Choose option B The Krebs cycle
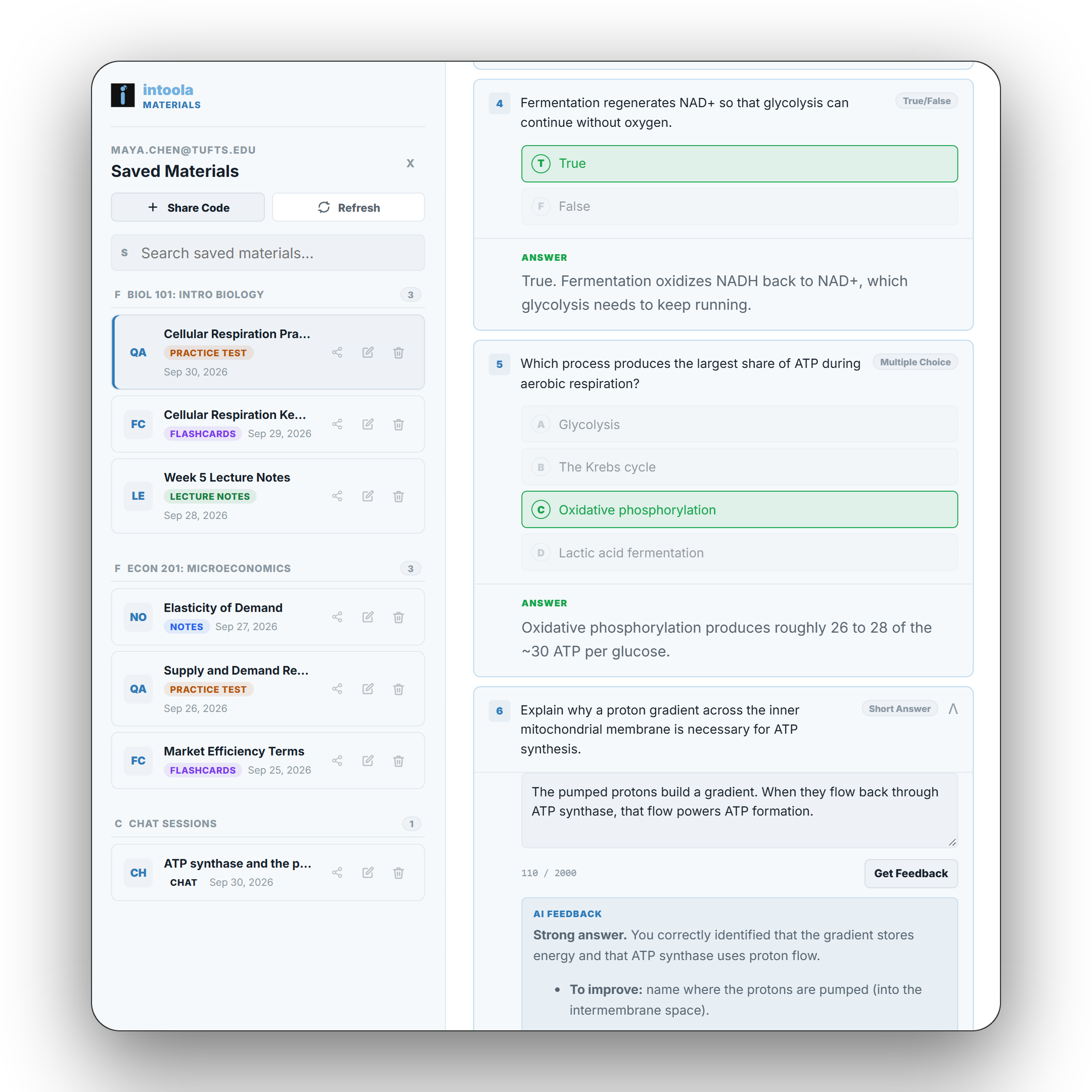 click(x=739, y=468)
